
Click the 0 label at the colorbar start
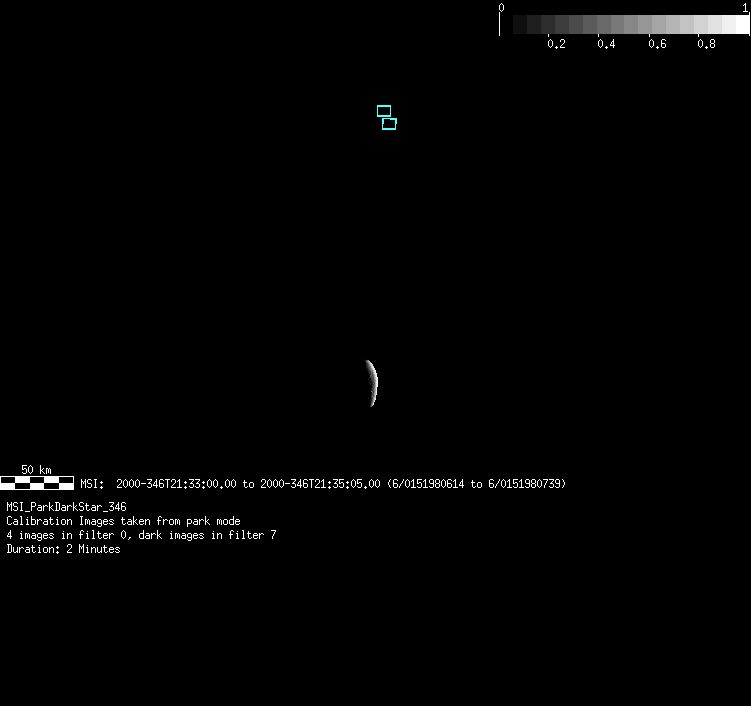click(x=501, y=8)
